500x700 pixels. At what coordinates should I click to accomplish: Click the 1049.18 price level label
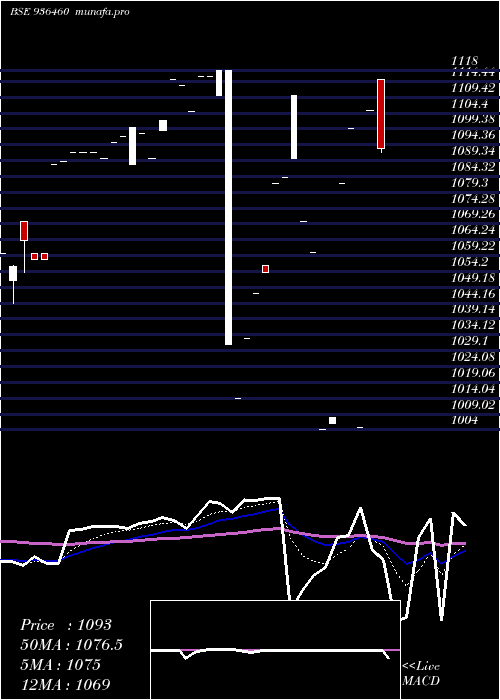473,278
